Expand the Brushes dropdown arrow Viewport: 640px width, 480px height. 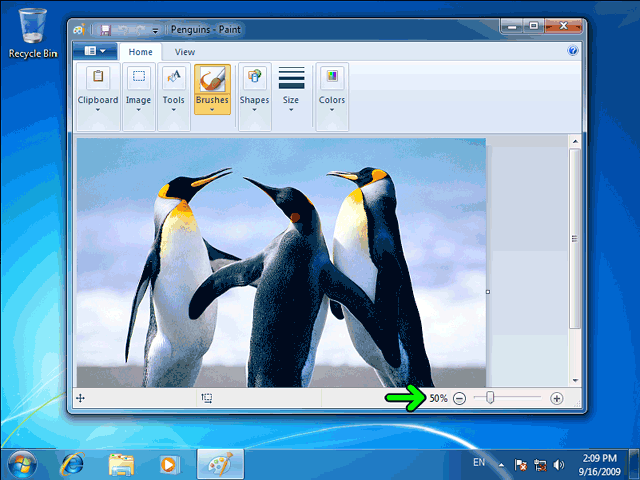click(212, 109)
